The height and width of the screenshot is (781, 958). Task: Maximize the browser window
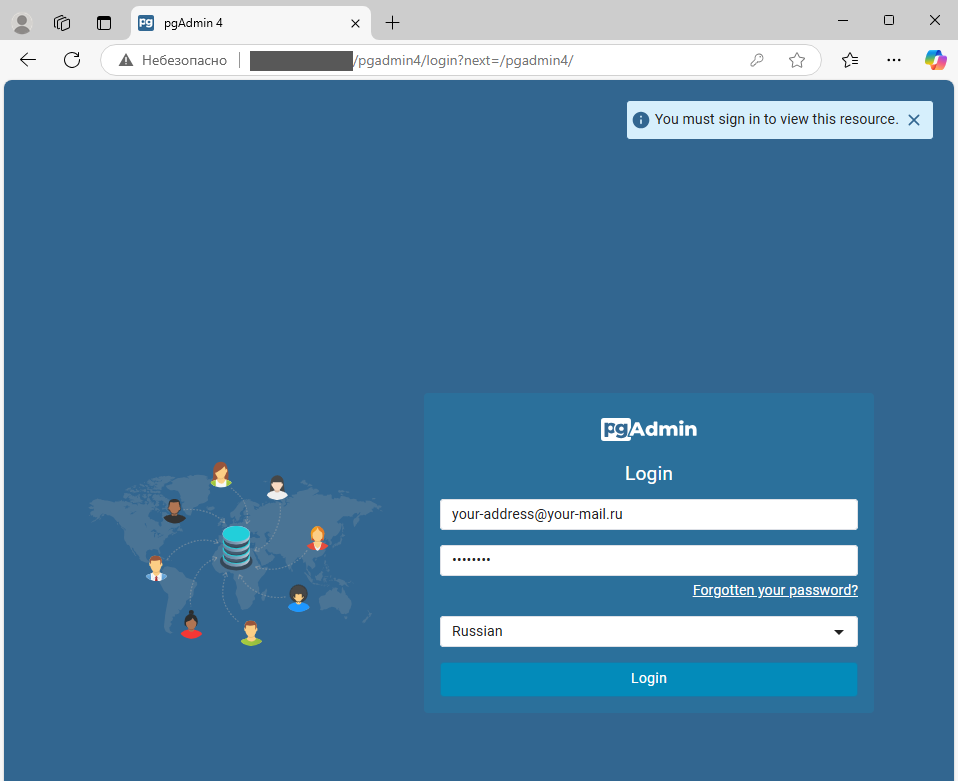click(889, 21)
